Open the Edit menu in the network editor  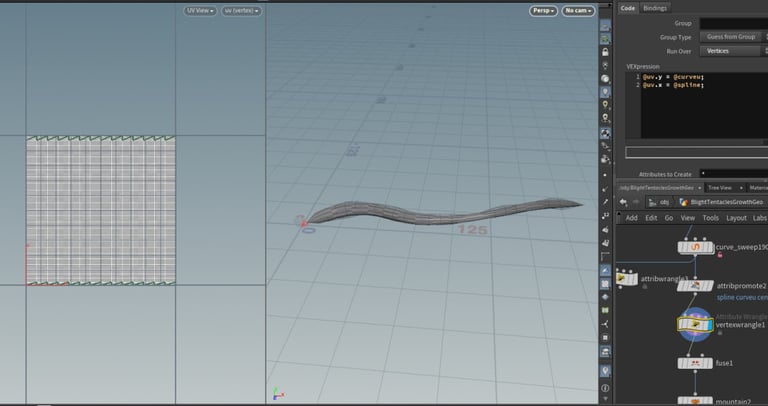pos(651,218)
